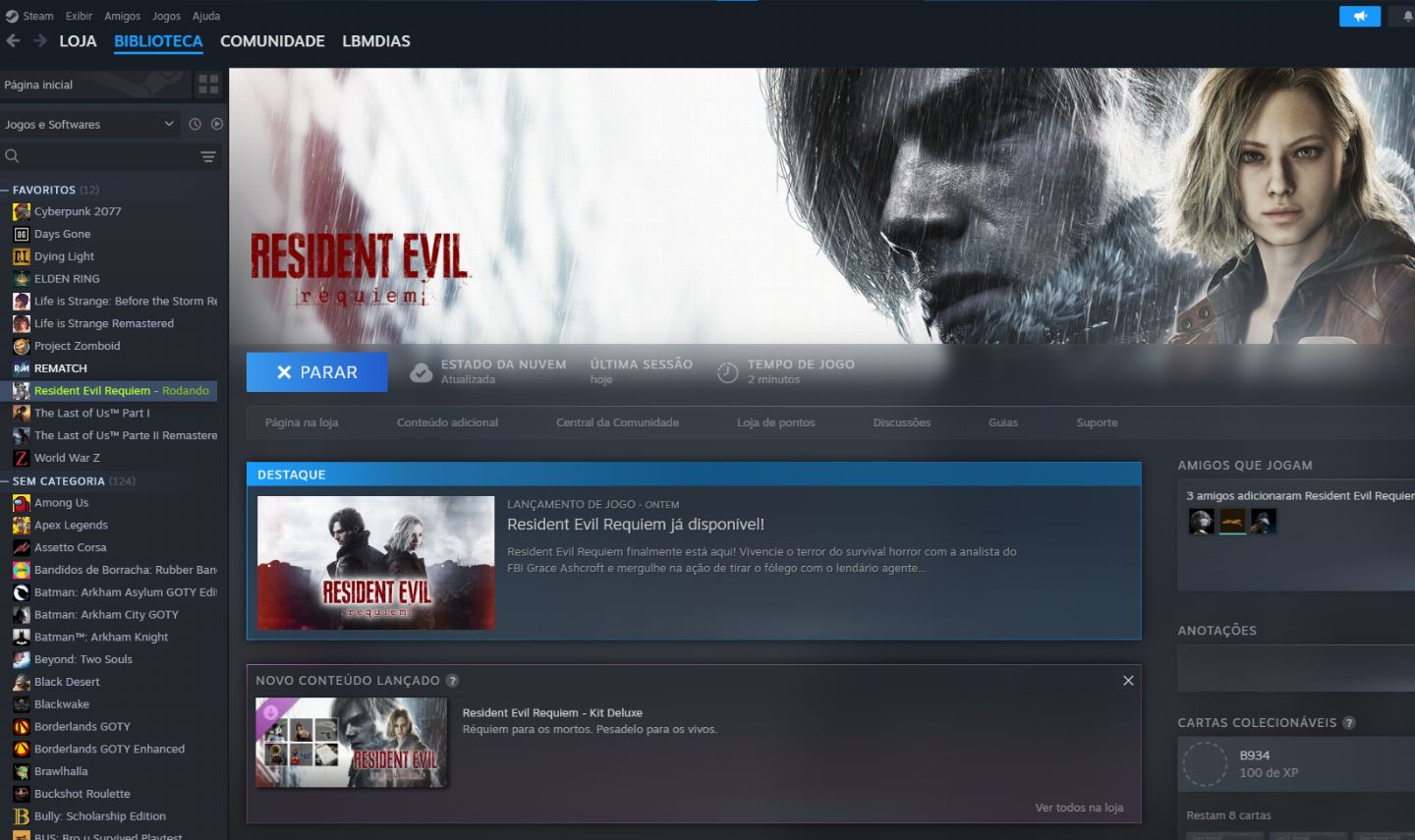Switch library to grid view icon
This screenshot has width=1415, height=840.
(208, 84)
